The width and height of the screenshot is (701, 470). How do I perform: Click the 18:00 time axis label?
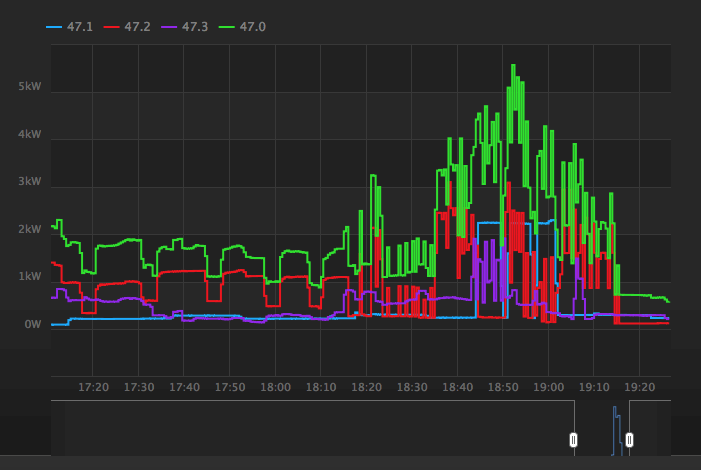275,387
